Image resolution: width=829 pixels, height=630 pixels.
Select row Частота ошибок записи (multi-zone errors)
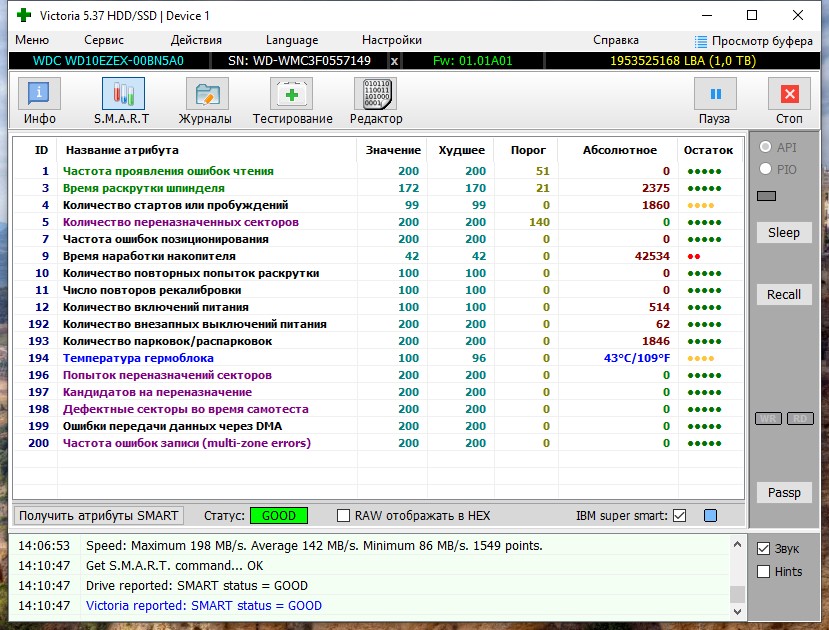[378, 443]
